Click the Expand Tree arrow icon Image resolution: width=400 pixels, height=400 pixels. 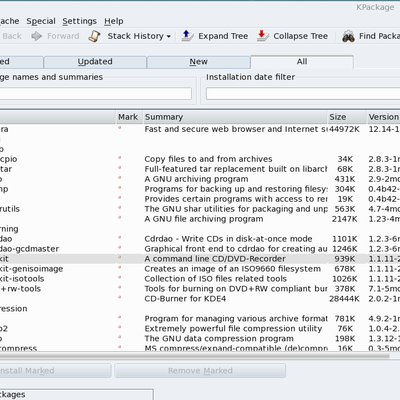187,36
